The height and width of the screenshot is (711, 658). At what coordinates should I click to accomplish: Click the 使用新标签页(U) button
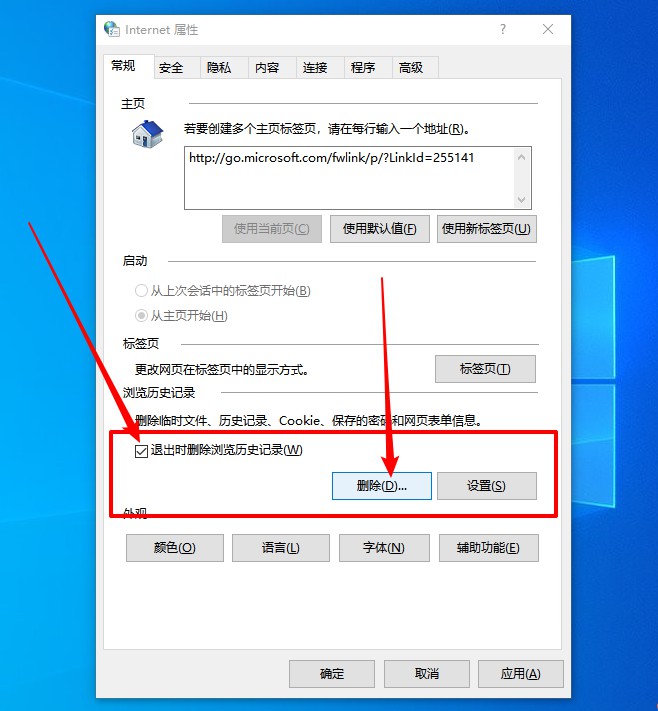click(487, 229)
